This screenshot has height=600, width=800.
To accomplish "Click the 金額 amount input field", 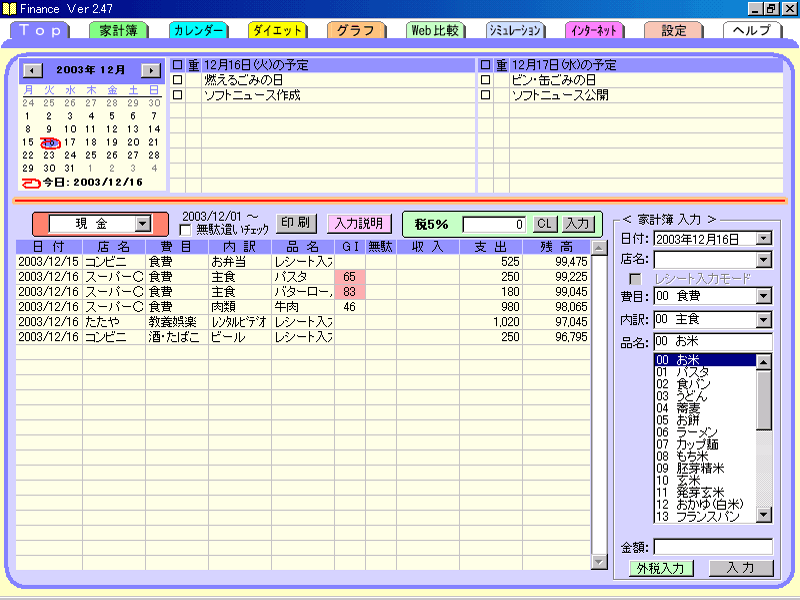I will [713, 547].
